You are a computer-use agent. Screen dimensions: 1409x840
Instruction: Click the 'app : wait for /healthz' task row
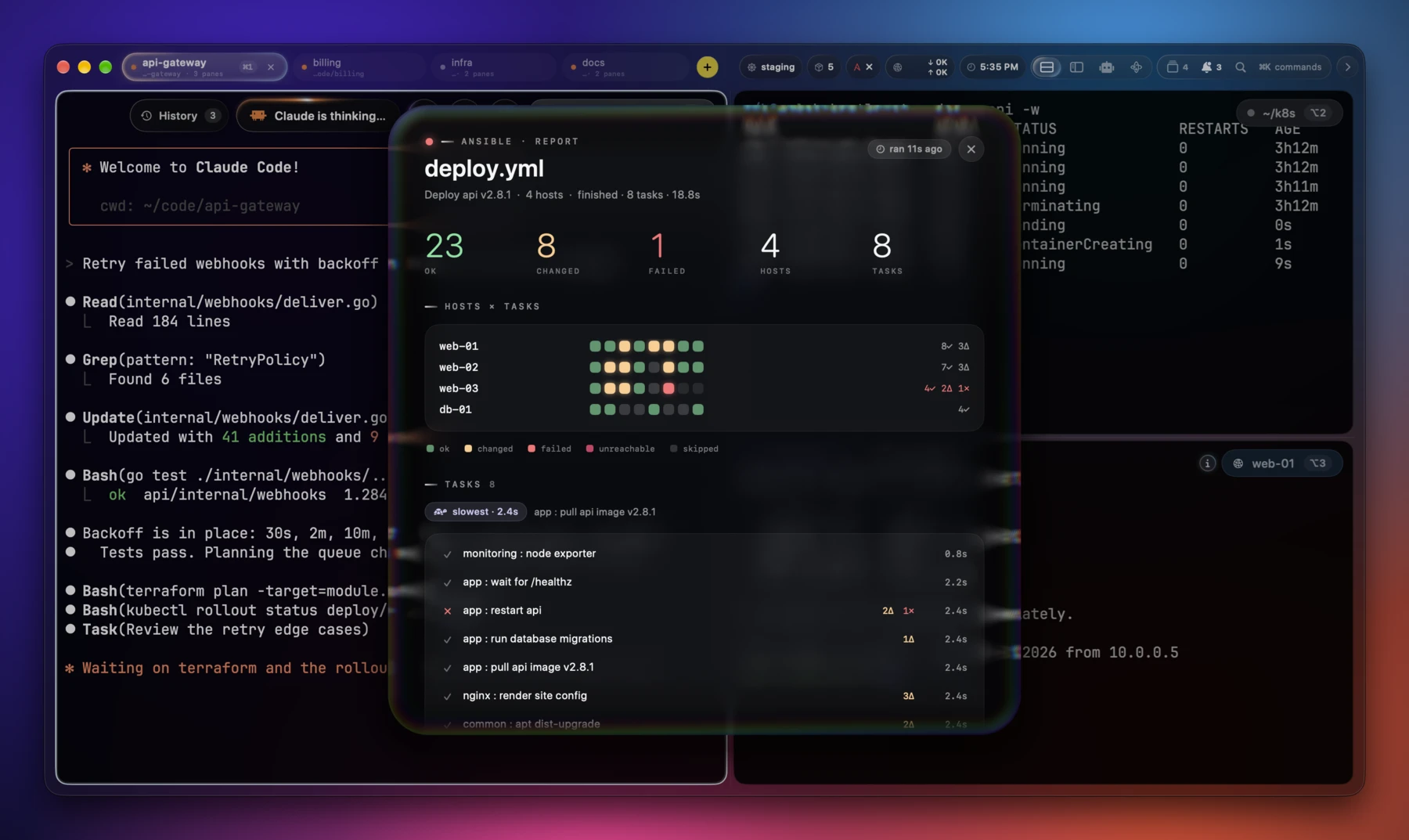pos(704,582)
